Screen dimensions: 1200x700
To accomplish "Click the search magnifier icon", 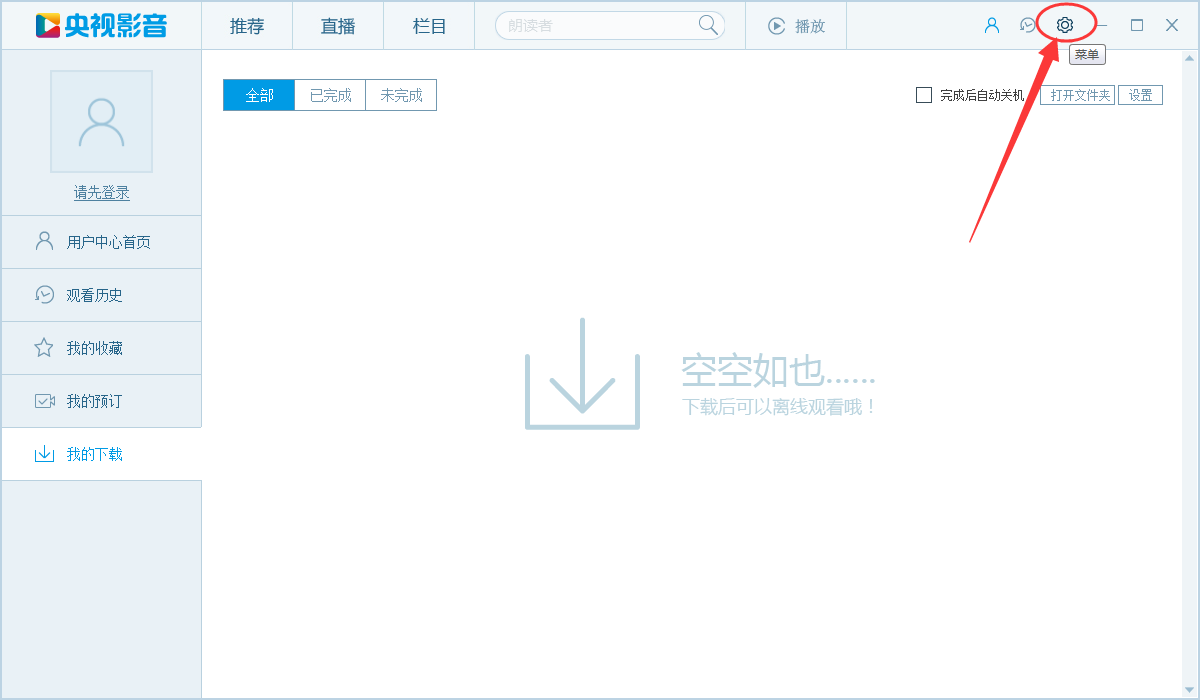I will [x=709, y=25].
